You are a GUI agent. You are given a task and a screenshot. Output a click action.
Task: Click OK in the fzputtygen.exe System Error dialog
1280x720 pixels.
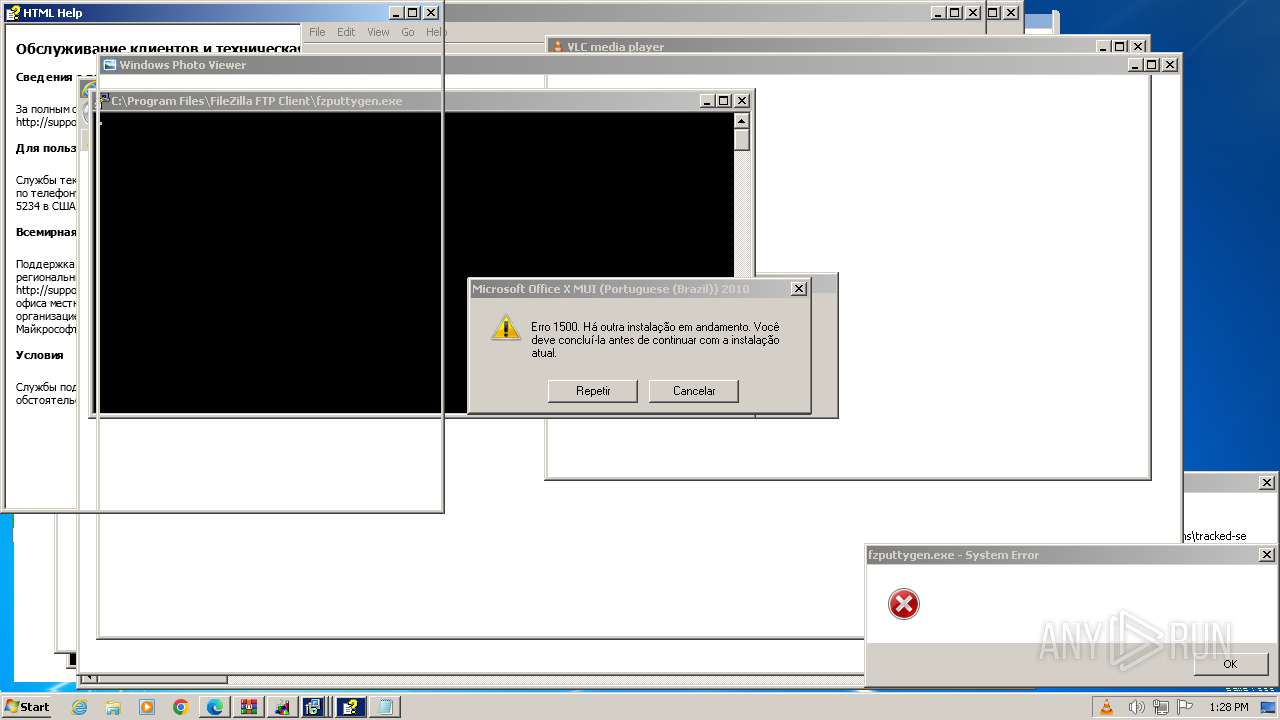(x=1230, y=664)
